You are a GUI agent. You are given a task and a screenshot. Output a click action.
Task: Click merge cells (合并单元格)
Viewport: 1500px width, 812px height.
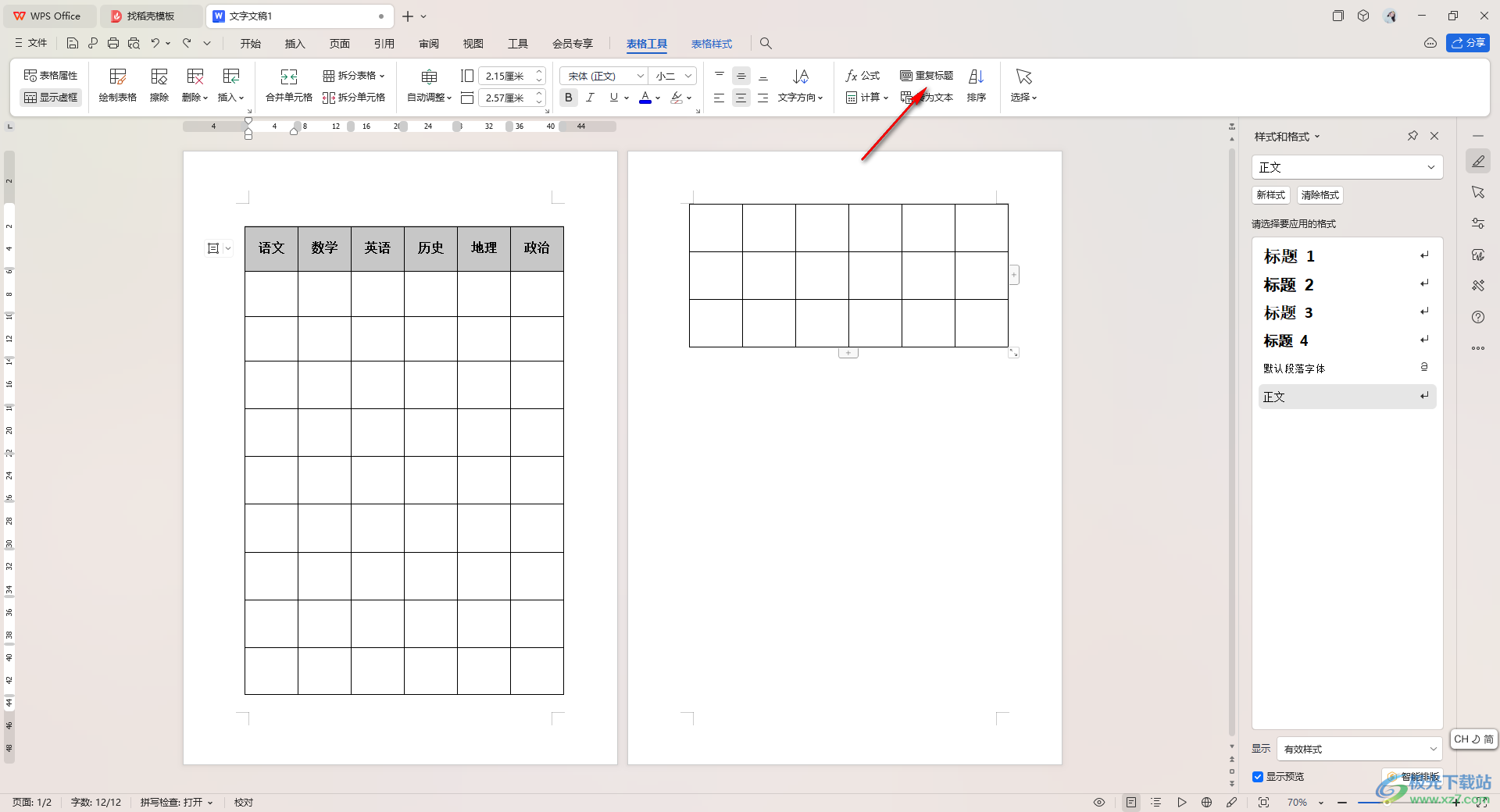pyautogui.click(x=289, y=86)
